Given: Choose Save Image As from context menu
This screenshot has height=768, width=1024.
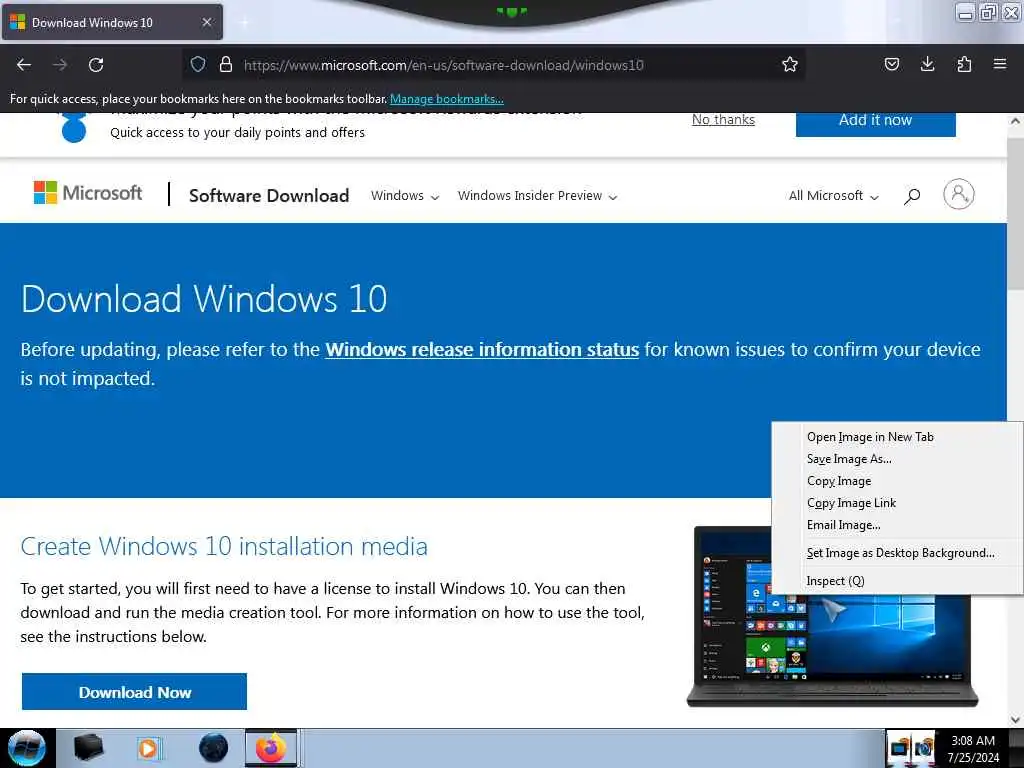Looking at the screenshot, I should coord(897,459).
